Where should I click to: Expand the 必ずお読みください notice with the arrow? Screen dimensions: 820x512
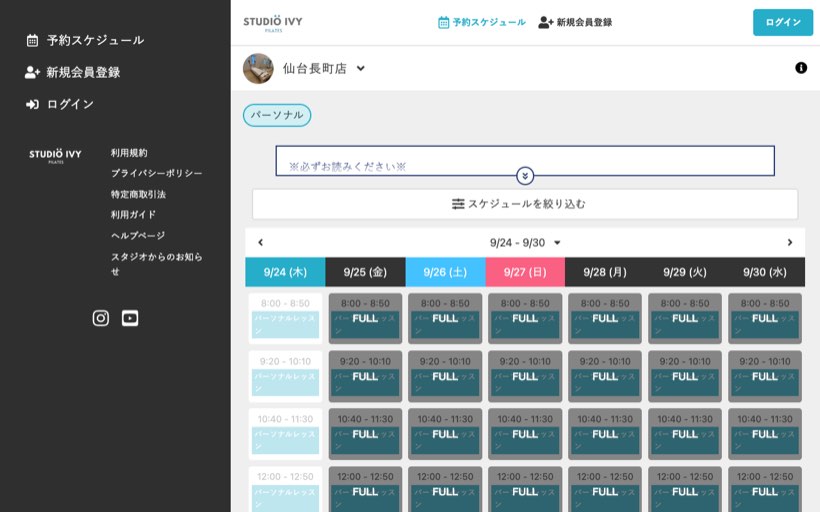tap(525, 176)
